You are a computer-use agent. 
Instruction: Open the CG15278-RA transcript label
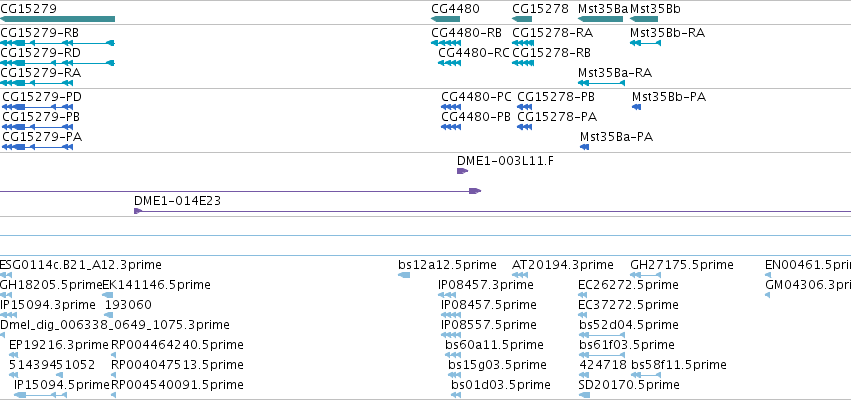pos(552,33)
